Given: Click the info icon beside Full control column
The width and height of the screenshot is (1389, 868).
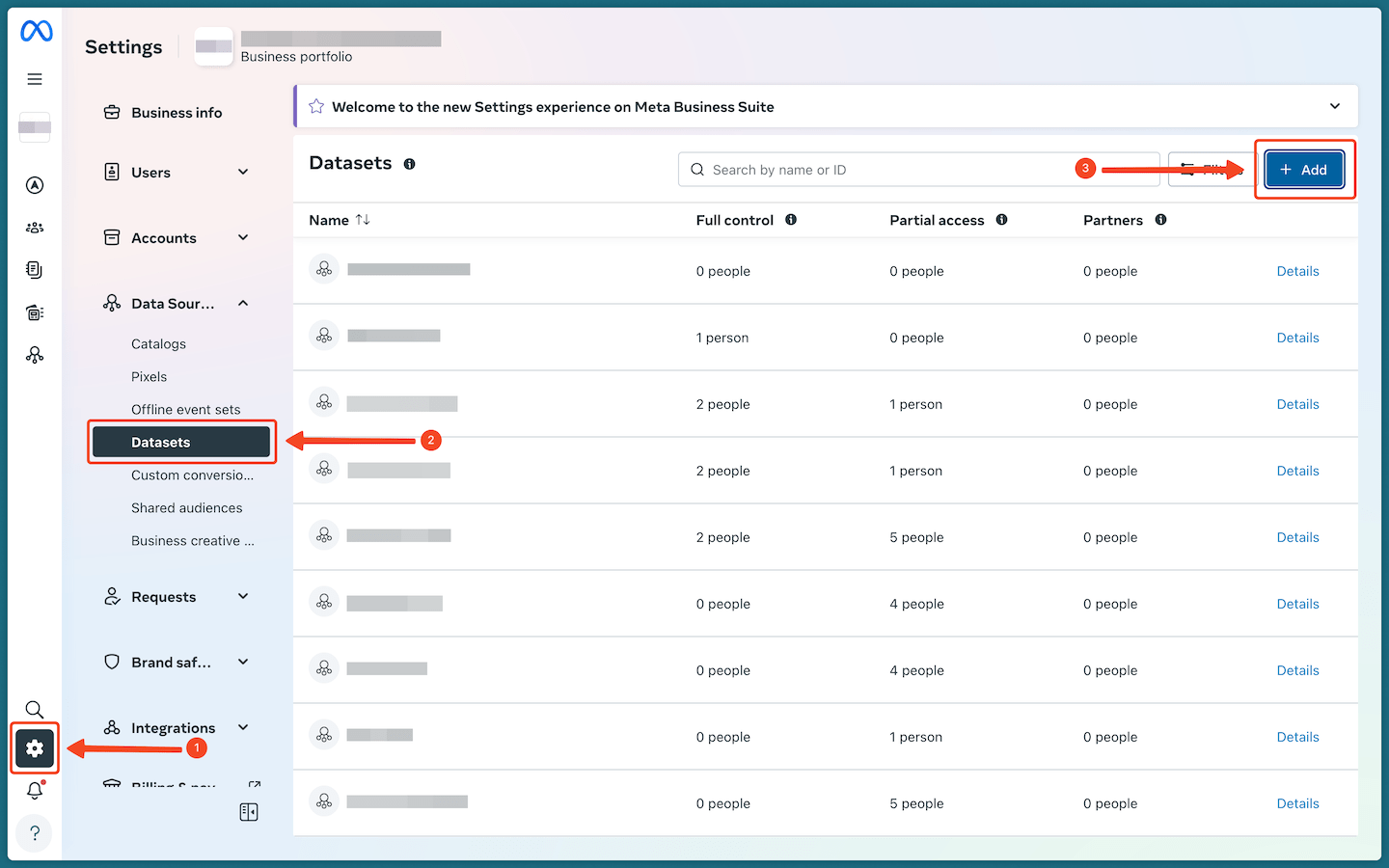Looking at the screenshot, I should tap(791, 219).
